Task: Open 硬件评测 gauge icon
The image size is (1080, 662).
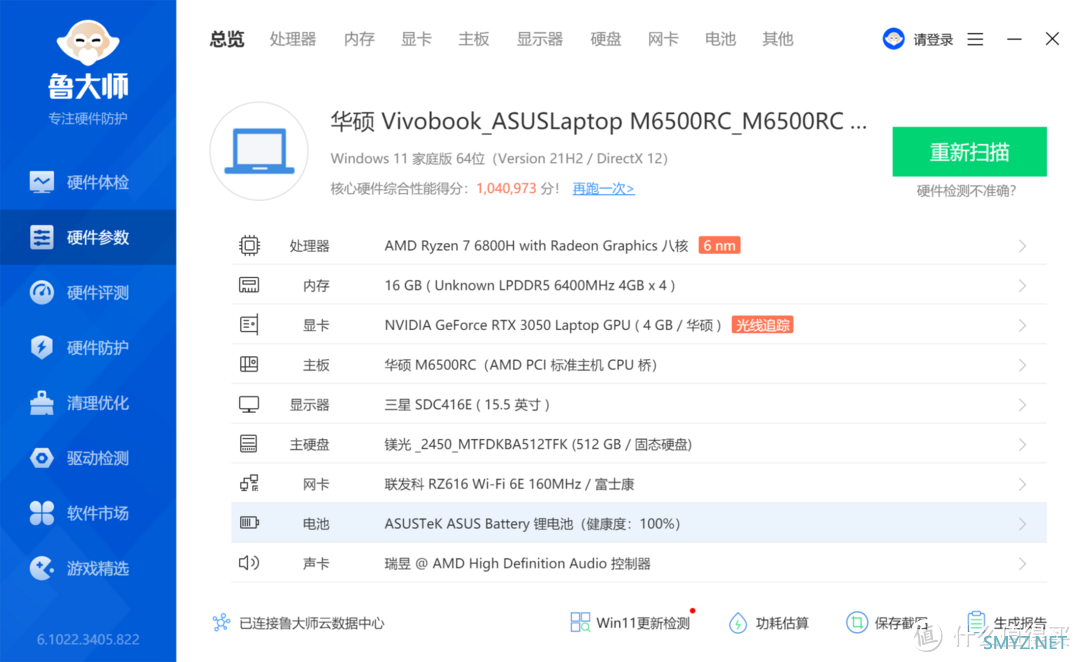Action: pyautogui.click(x=41, y=292)
